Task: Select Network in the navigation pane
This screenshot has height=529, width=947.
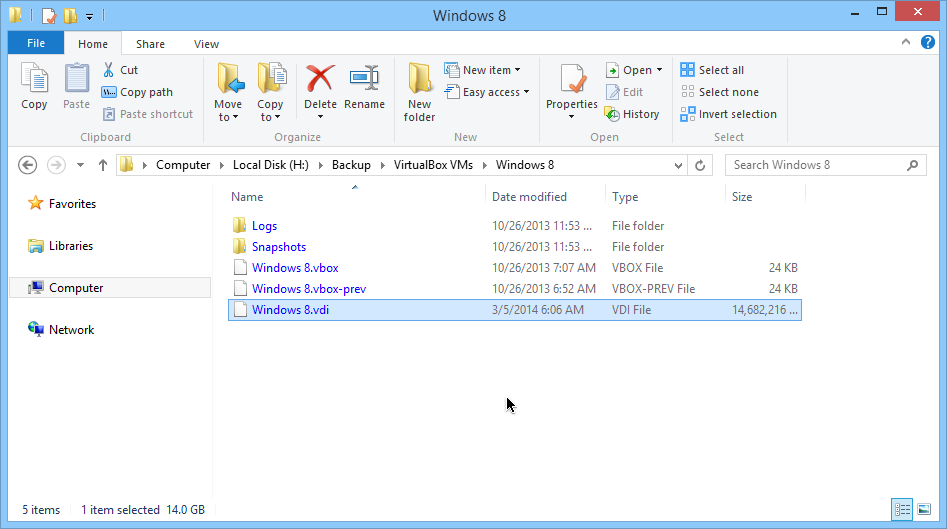Action: pos(61,330)
